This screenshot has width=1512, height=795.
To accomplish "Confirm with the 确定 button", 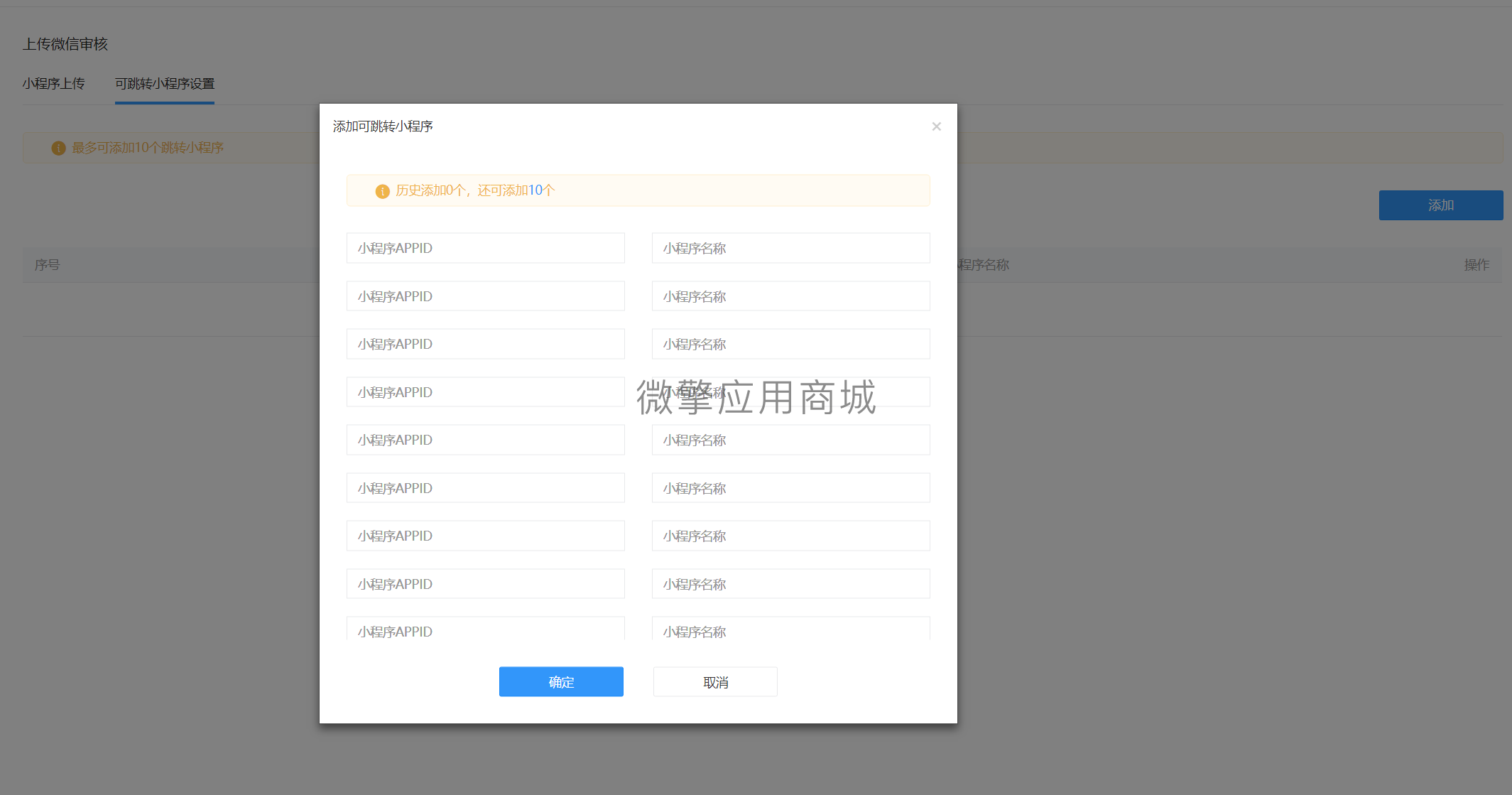I will pos(561,682).
